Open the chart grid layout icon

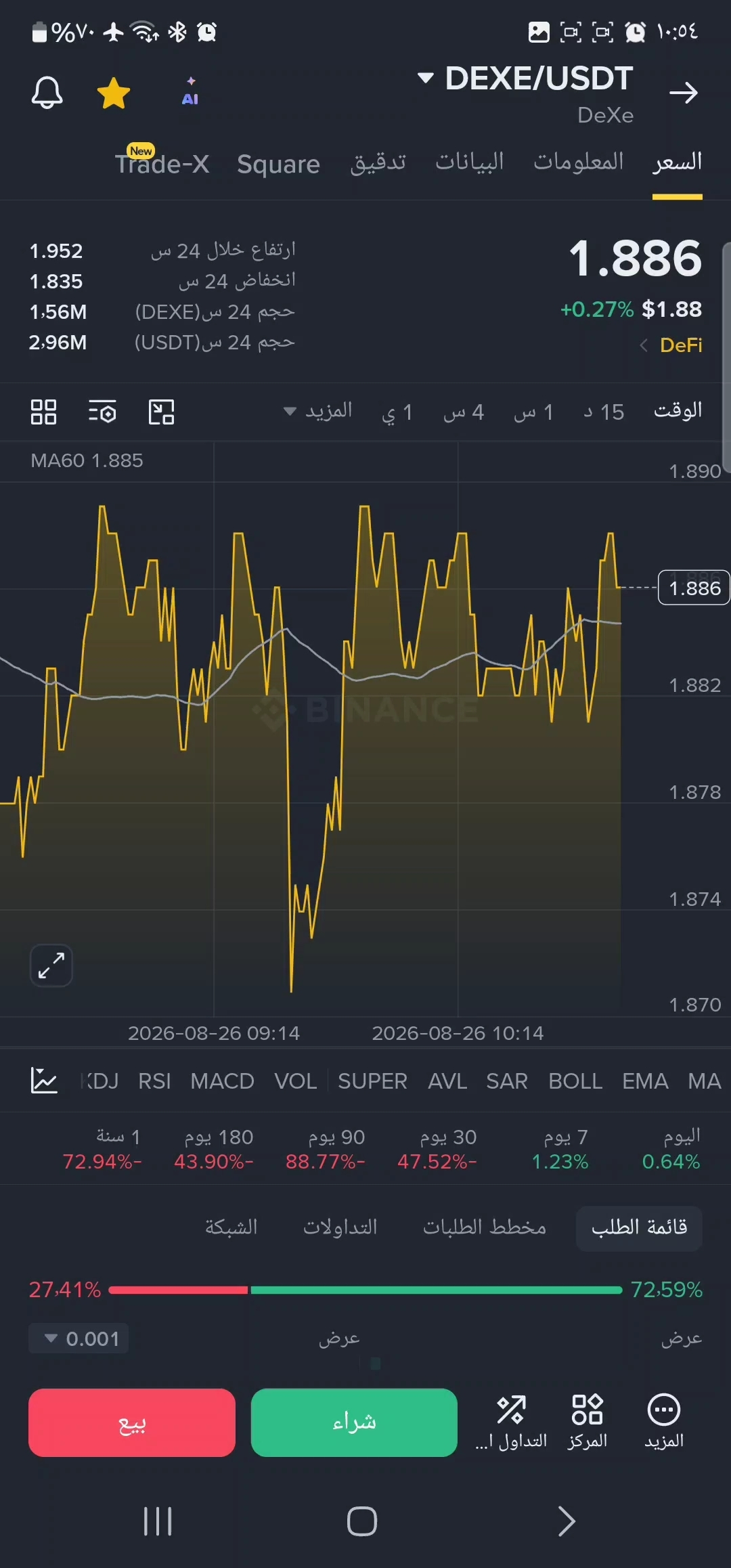tap(43, 412)
